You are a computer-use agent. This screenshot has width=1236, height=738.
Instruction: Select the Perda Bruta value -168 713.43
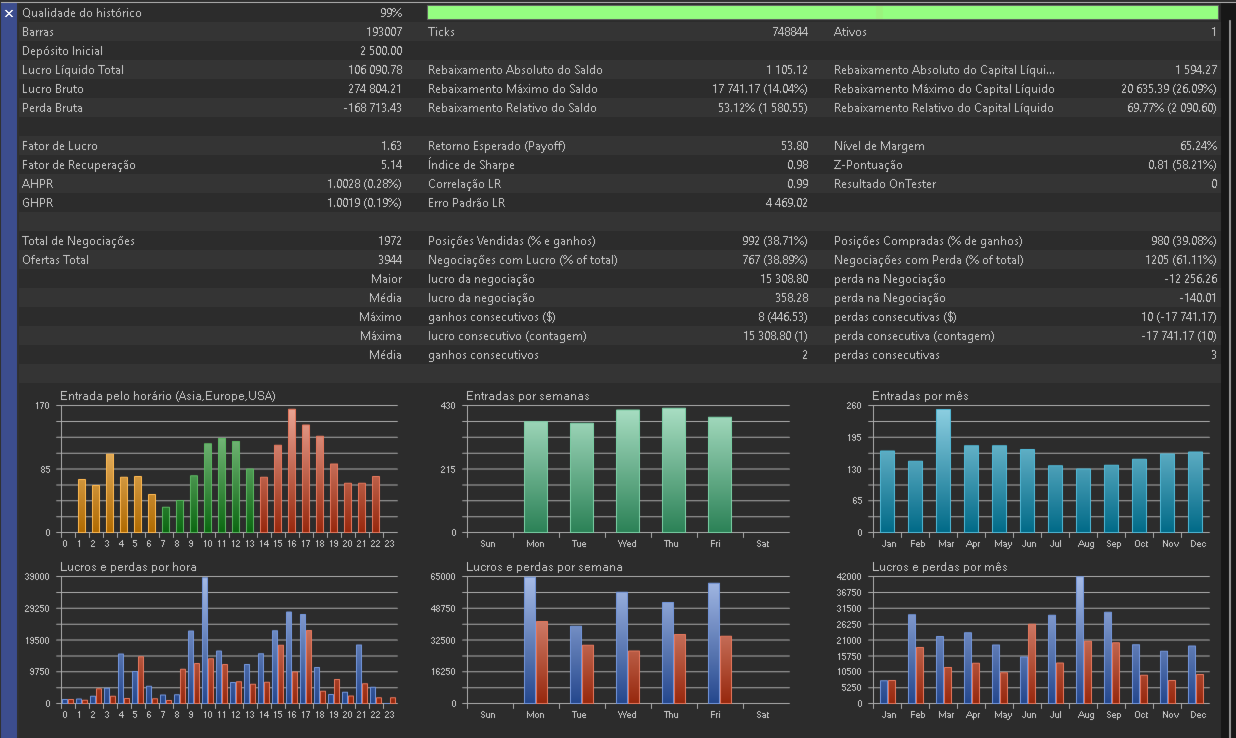[x=373, y=108]
